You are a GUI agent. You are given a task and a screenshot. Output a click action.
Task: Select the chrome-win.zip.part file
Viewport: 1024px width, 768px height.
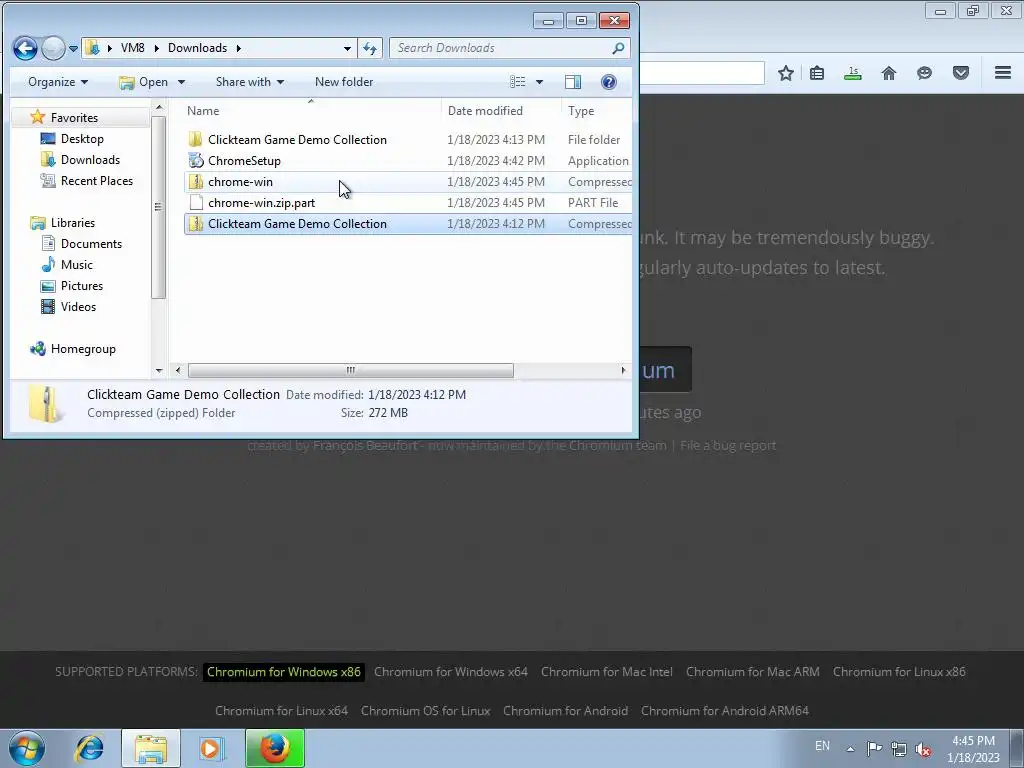(261, 202)
